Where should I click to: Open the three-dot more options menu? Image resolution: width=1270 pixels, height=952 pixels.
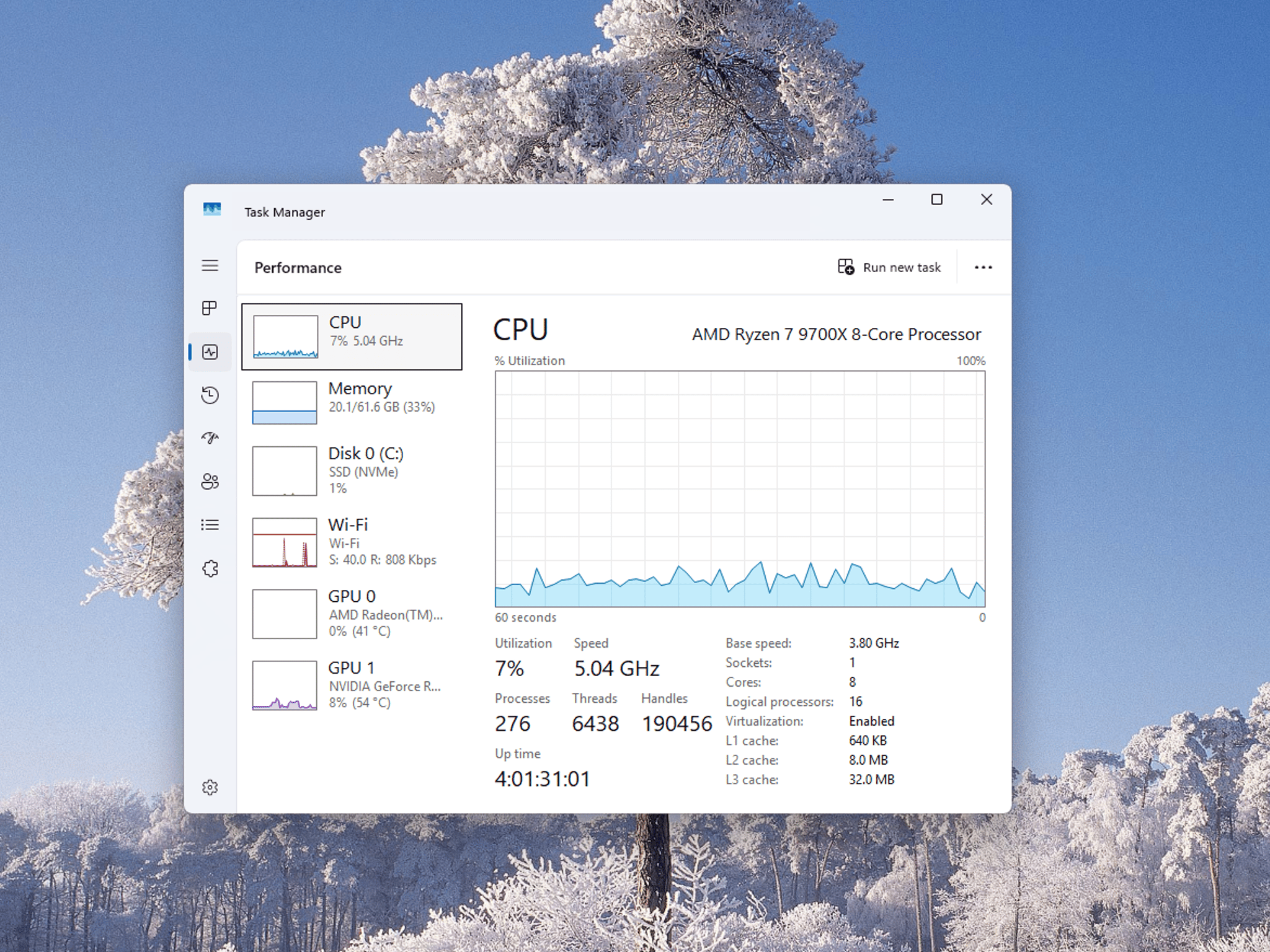pyautogui.click(x=983, y=267)
